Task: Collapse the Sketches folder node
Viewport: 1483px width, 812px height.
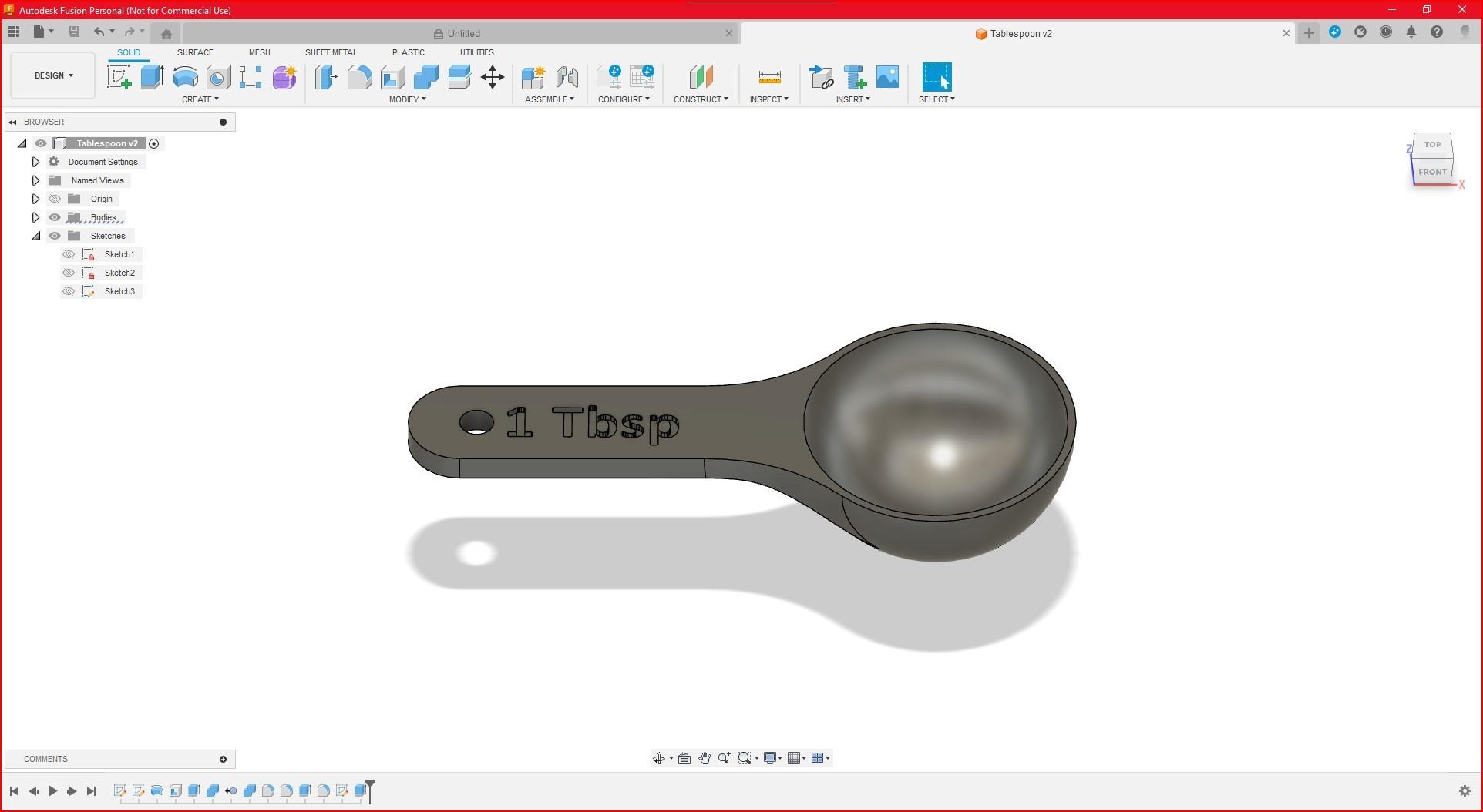Action: (35, 236)
